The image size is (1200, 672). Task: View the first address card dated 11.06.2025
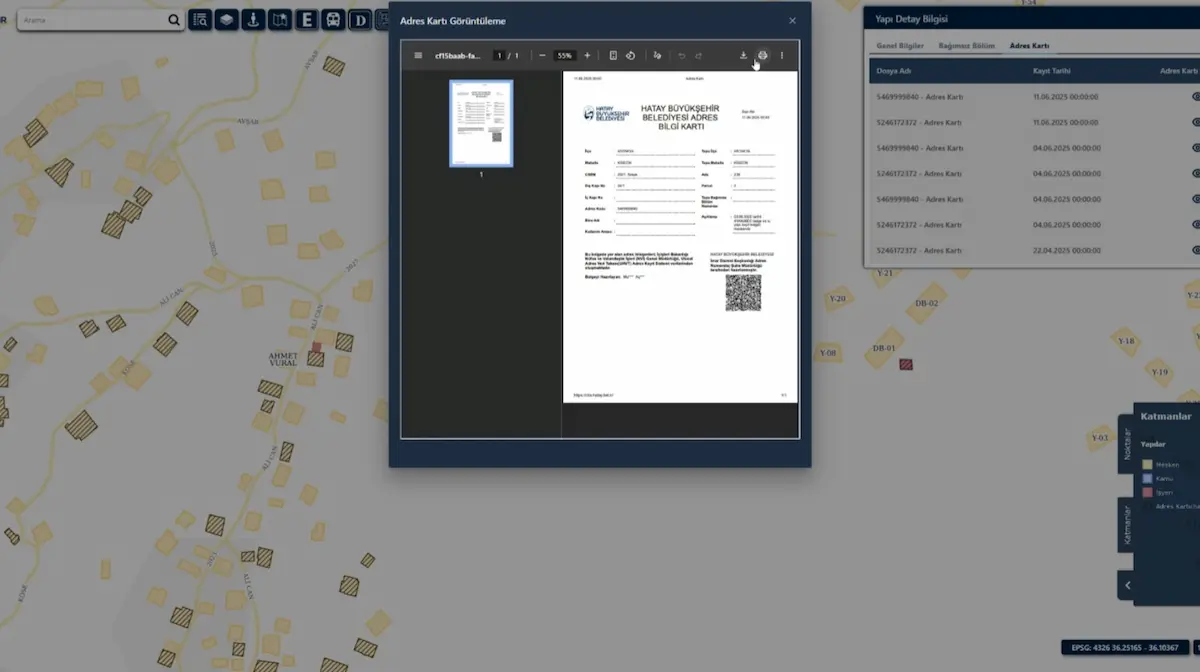pyautogui.click(x=1195, y=97)
